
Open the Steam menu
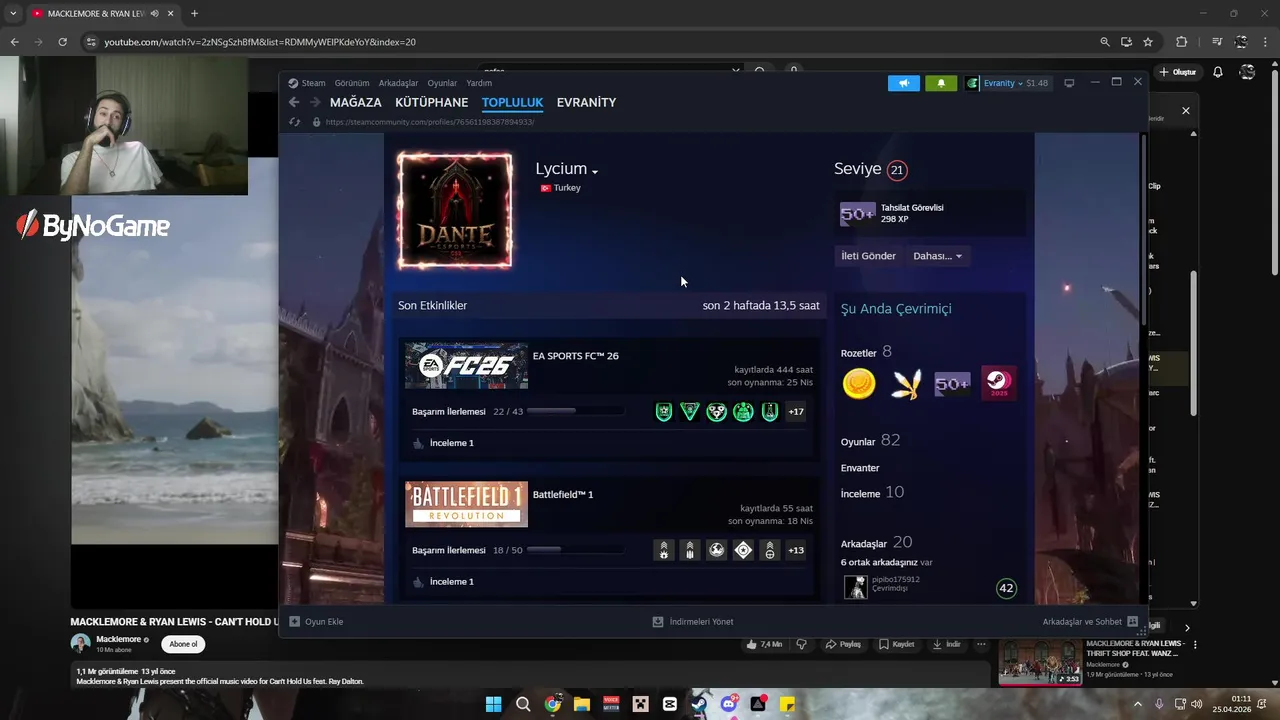tap(307, 83)
